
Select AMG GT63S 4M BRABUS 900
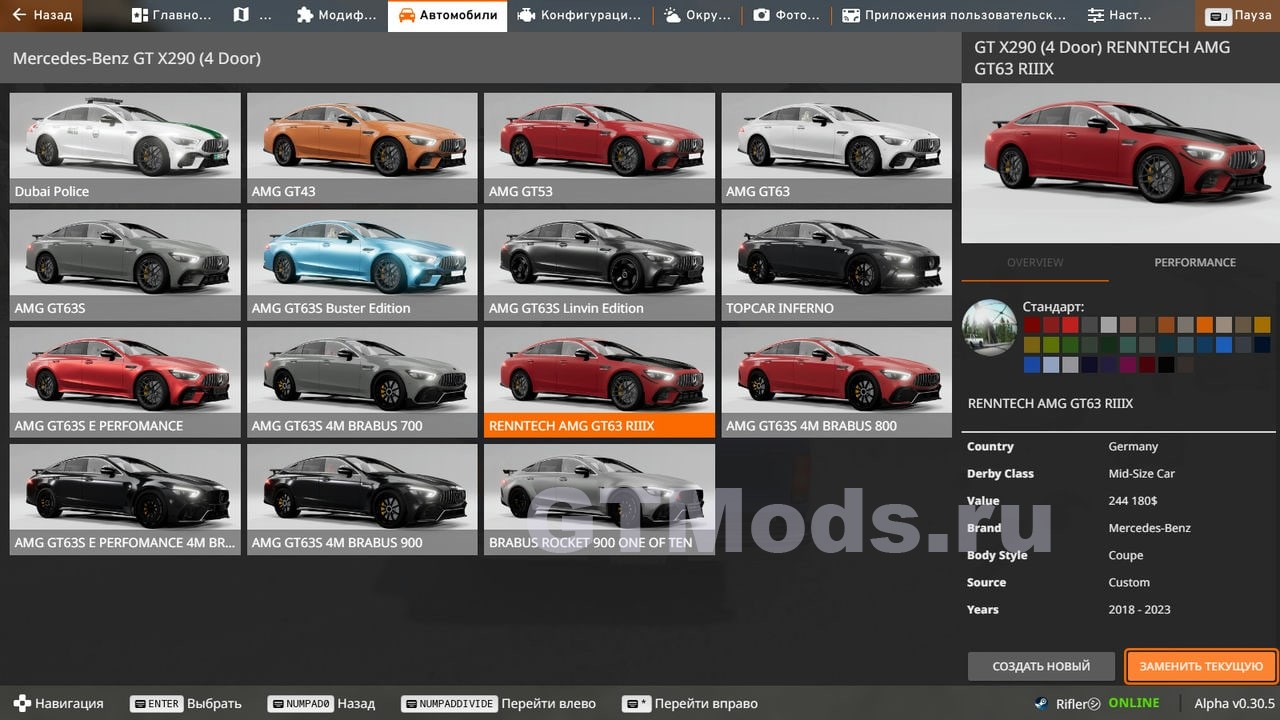click(x=362, y=499)
